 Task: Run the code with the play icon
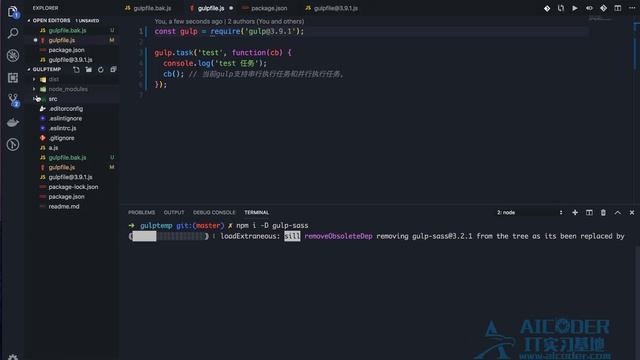point(575,8)
